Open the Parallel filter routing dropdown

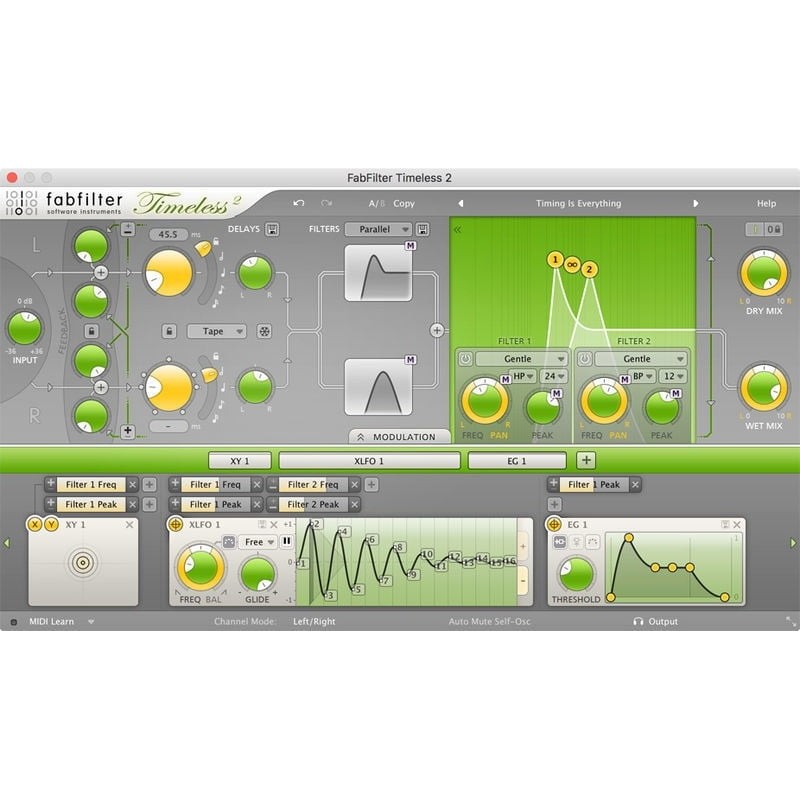coord(377,229)
